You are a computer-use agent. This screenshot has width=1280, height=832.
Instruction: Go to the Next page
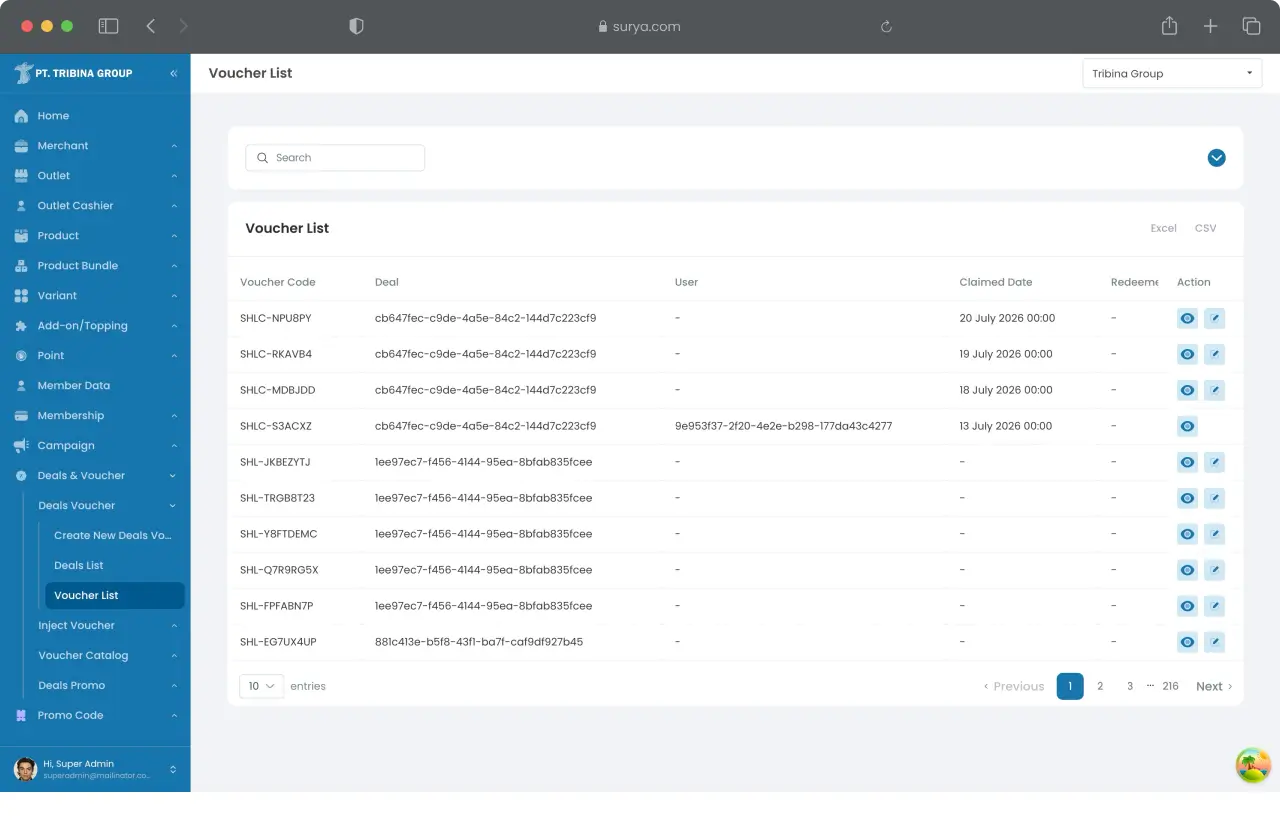[x=1214, y=686]
